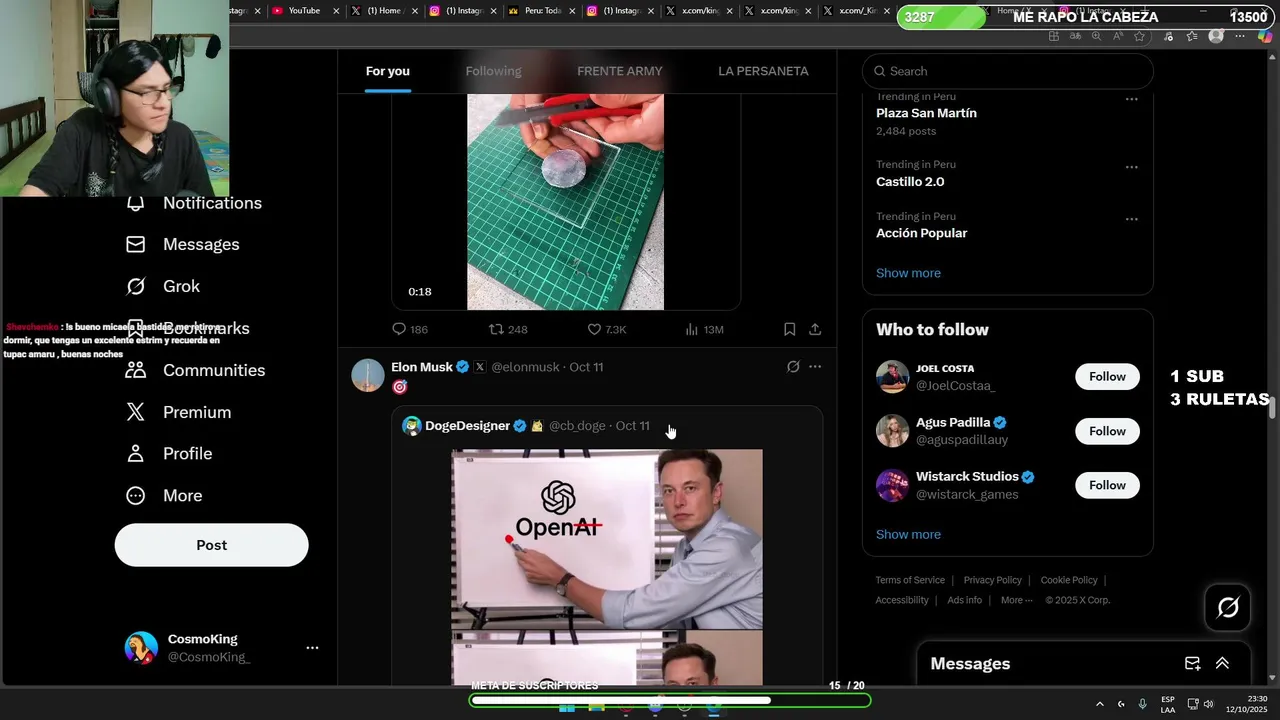The height and width of the screenshot is (720, 1280).
Task: Like the video post with 7.3K likes
Action: (607, 329)
